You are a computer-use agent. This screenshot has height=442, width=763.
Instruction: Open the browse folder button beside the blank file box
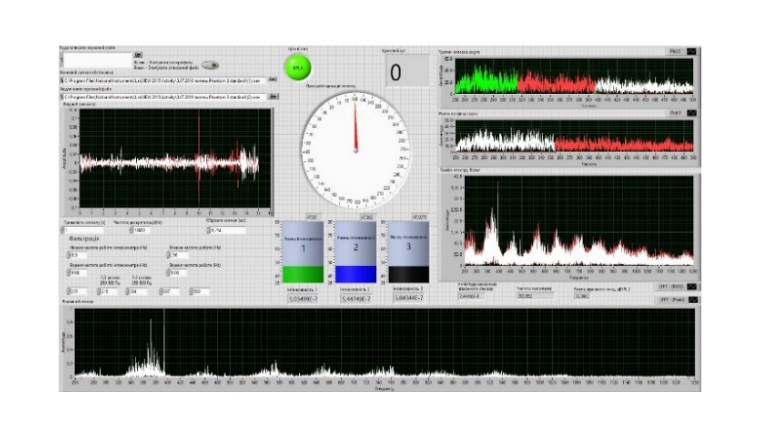(138, 55)
